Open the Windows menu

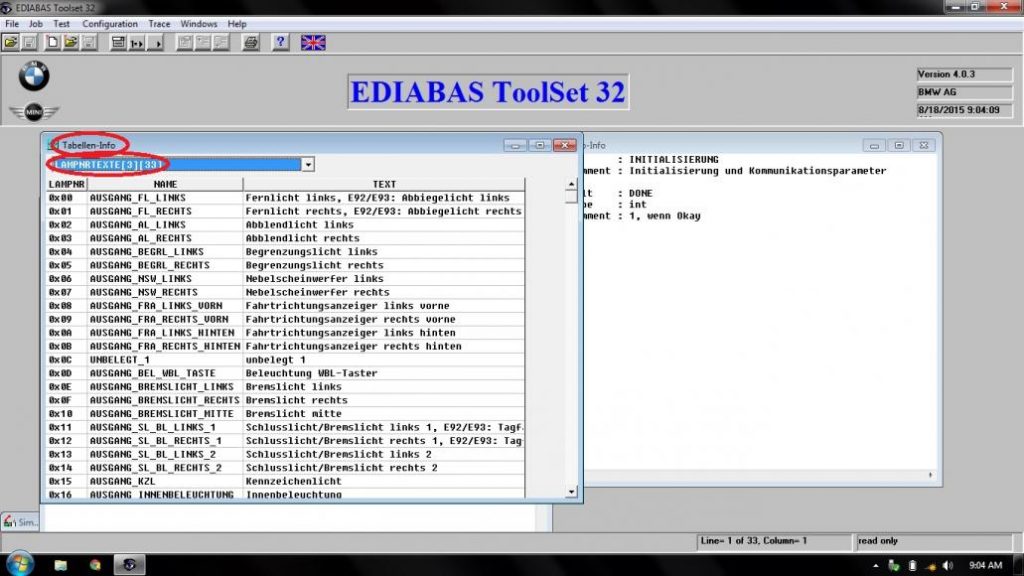(x=199, y=24)
